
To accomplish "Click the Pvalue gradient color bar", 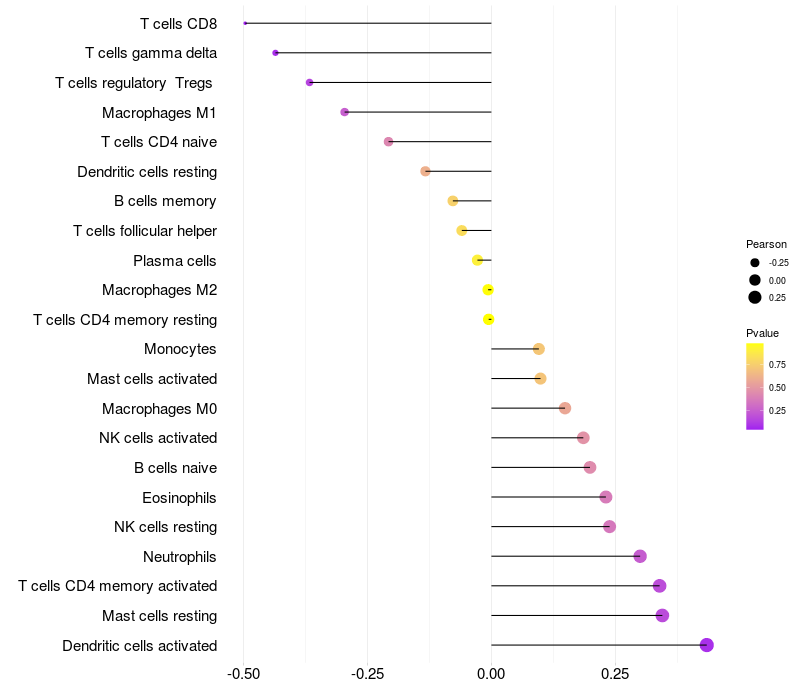I will pos(755,386).
